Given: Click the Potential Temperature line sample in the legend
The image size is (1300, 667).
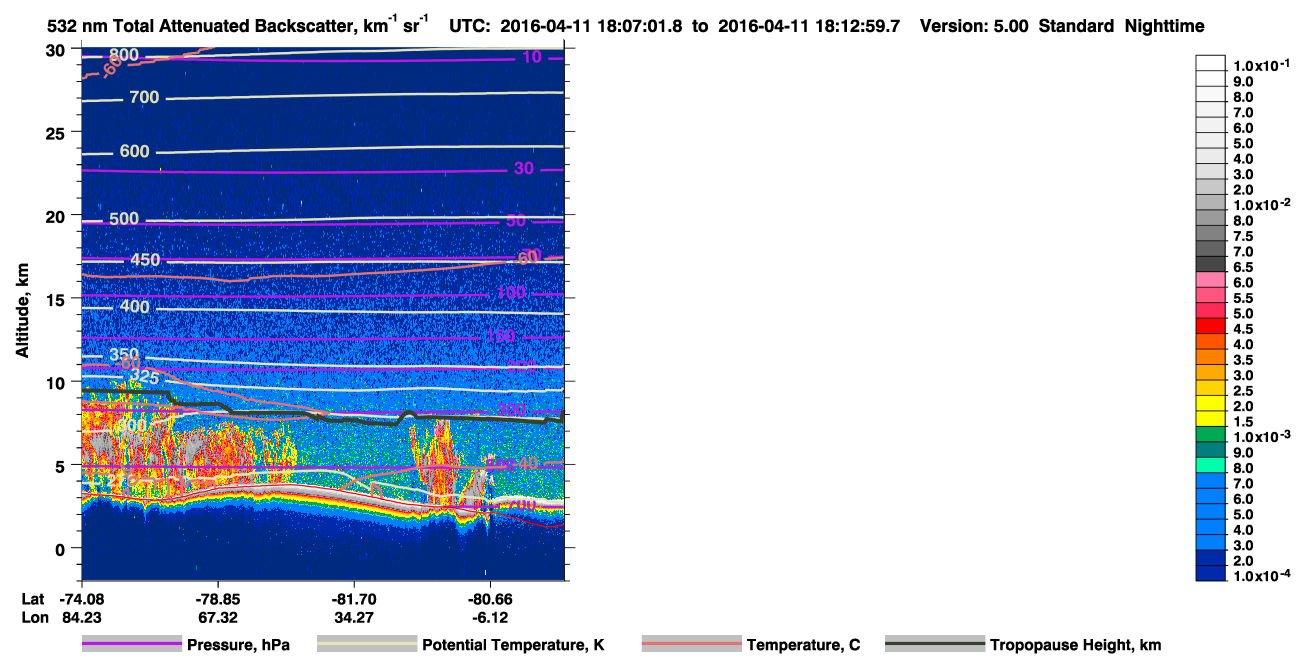Looking at the screenshot, I should [366, 644].
